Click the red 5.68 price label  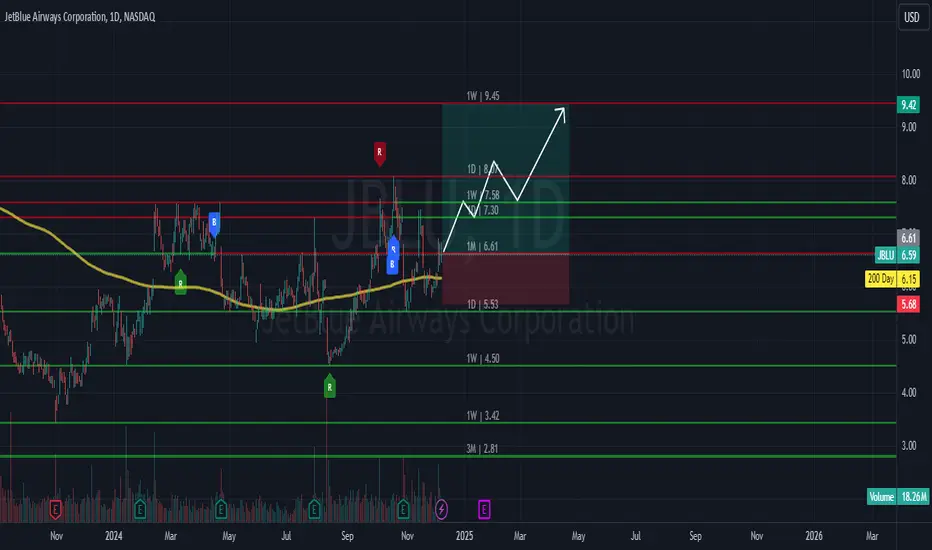point(908,304)
